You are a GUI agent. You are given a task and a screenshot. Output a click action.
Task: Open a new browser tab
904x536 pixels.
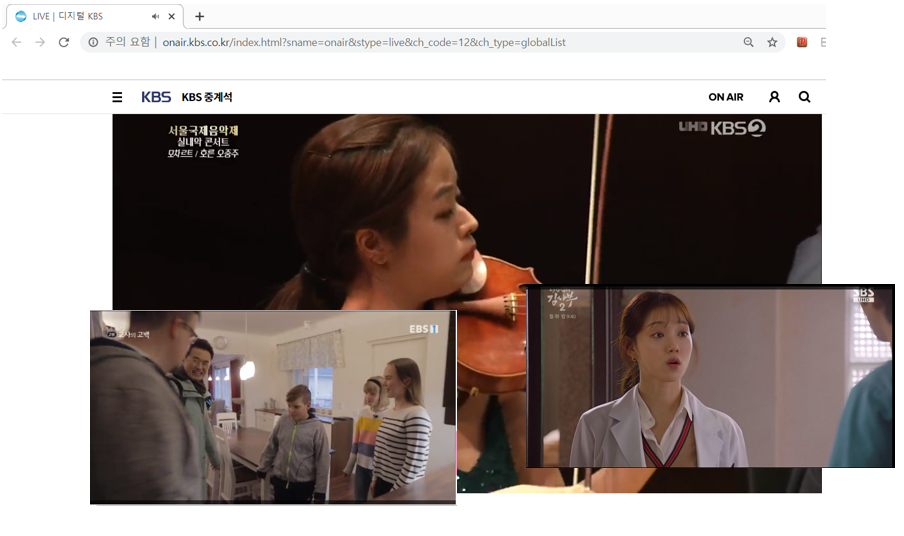pos(199,16)
